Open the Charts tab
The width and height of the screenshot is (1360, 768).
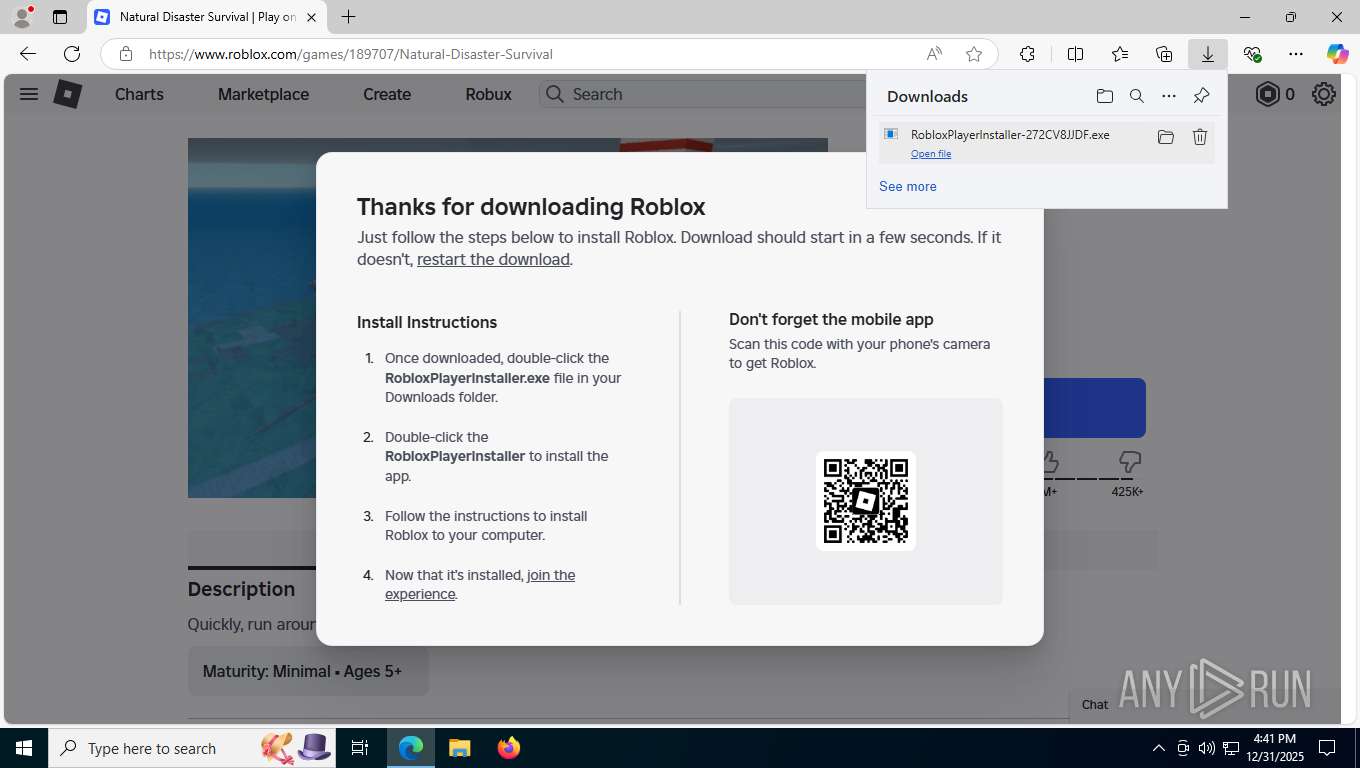[x=139, y=94]
